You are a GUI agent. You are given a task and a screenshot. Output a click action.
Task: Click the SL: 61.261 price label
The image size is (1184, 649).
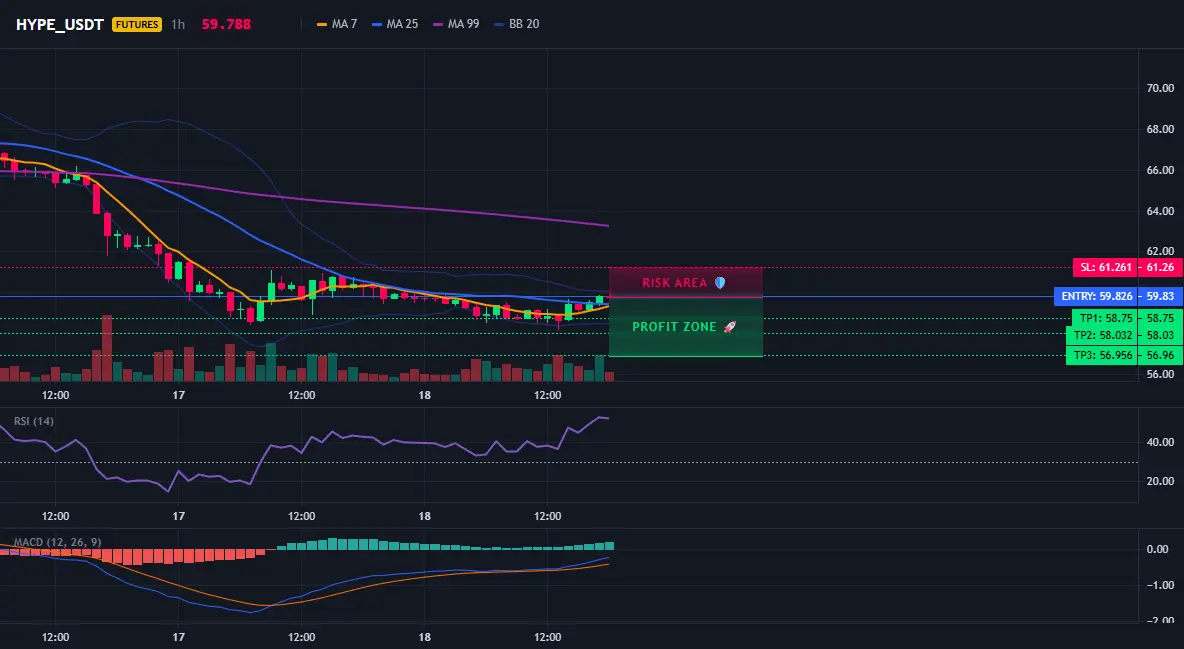point(1105,267)
